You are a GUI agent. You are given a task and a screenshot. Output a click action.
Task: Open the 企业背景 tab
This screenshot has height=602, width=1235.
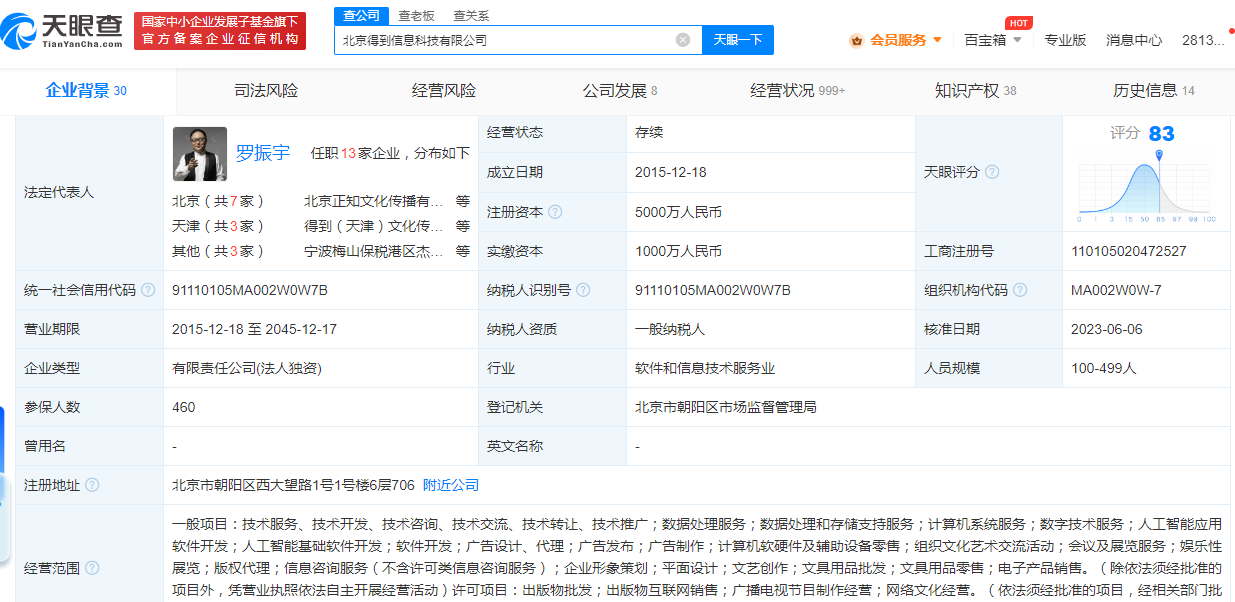tap(87, 91)
